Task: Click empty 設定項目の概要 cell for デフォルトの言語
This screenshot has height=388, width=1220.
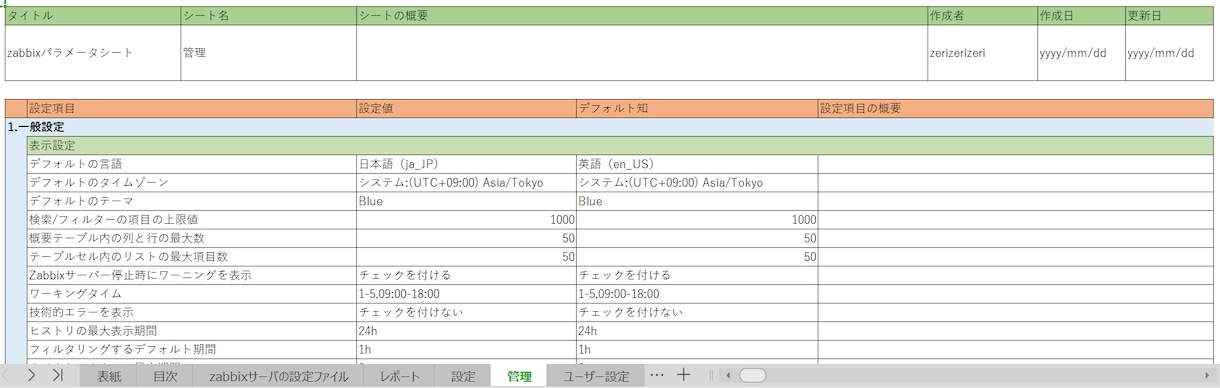Action: coord(1015,164)
